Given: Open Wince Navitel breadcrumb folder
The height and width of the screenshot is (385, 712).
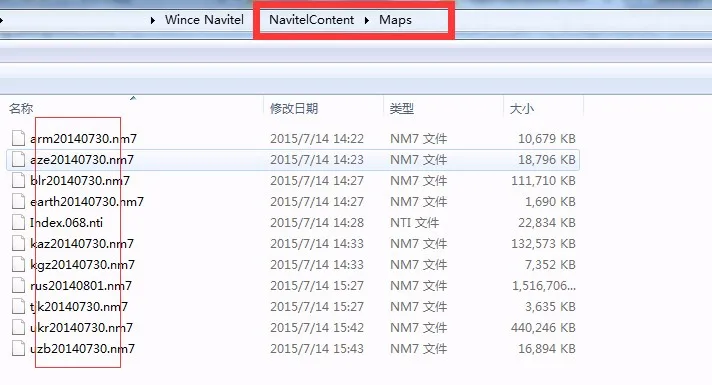Looking at the screenshot, I should [x=204, y=20].
